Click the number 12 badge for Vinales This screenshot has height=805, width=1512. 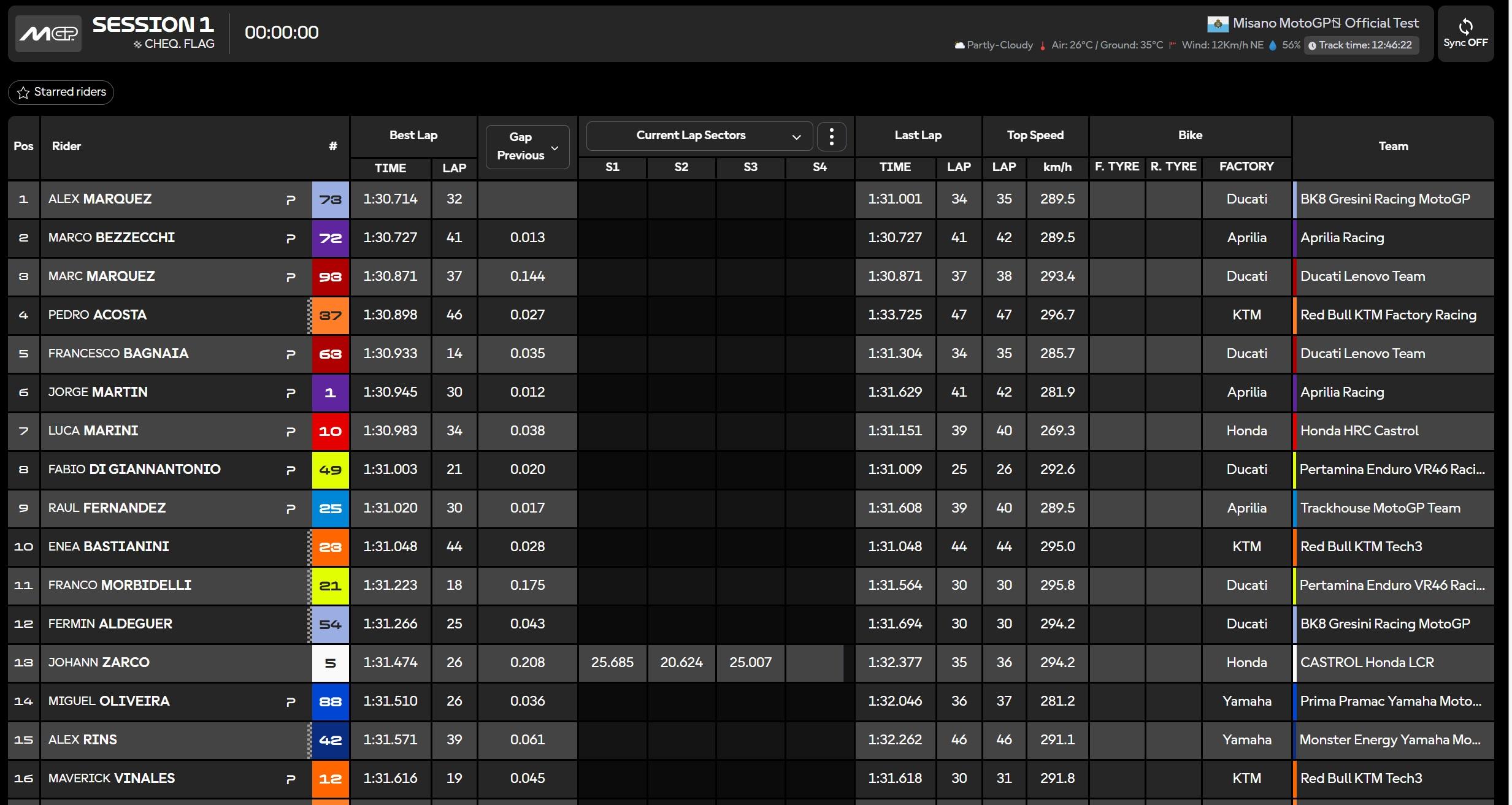pyautogui.click(x=331, y=779)
